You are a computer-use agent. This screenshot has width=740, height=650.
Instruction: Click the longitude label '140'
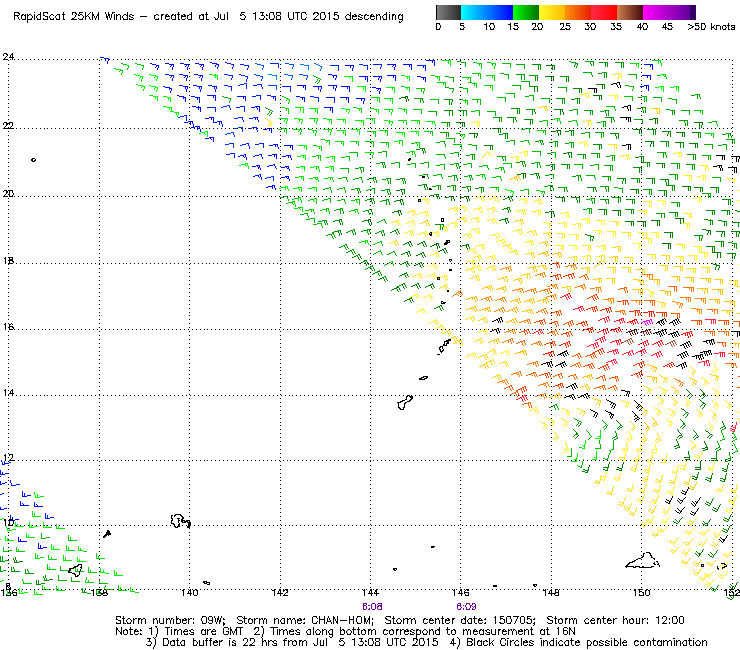pyautogui.click(x=190, y=593)
